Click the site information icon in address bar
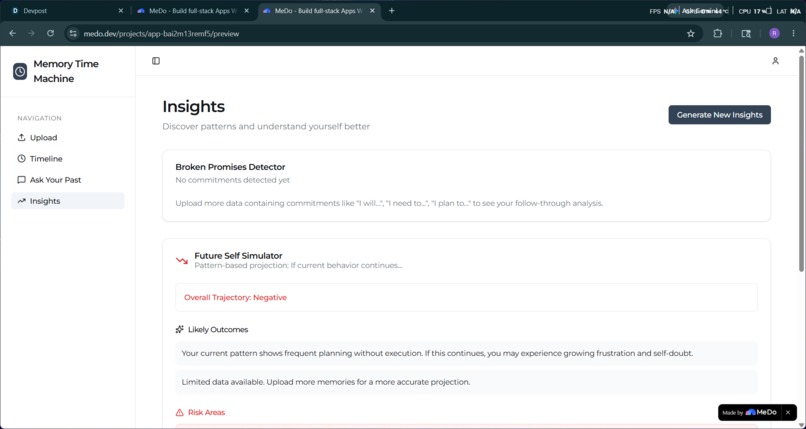This screenshot has height=429, width=806. pyautogui.click(x=74, y=33)
